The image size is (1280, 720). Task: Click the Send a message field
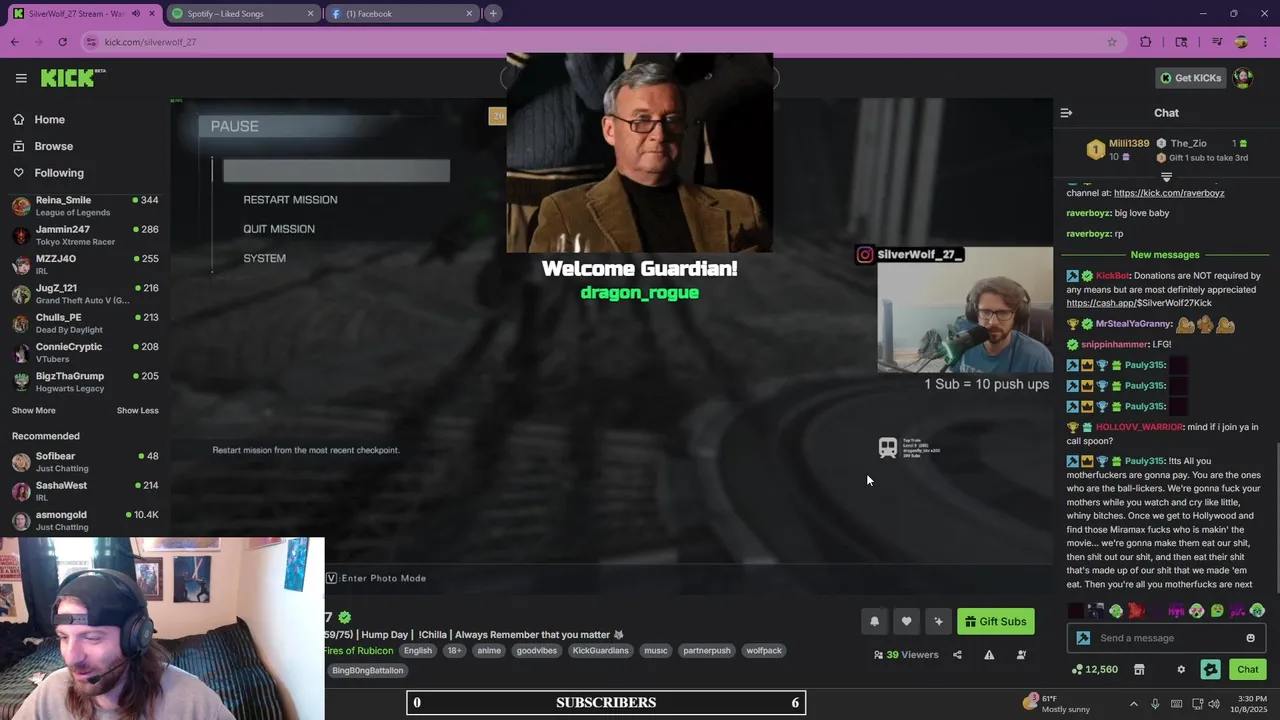coord(1168,638)
